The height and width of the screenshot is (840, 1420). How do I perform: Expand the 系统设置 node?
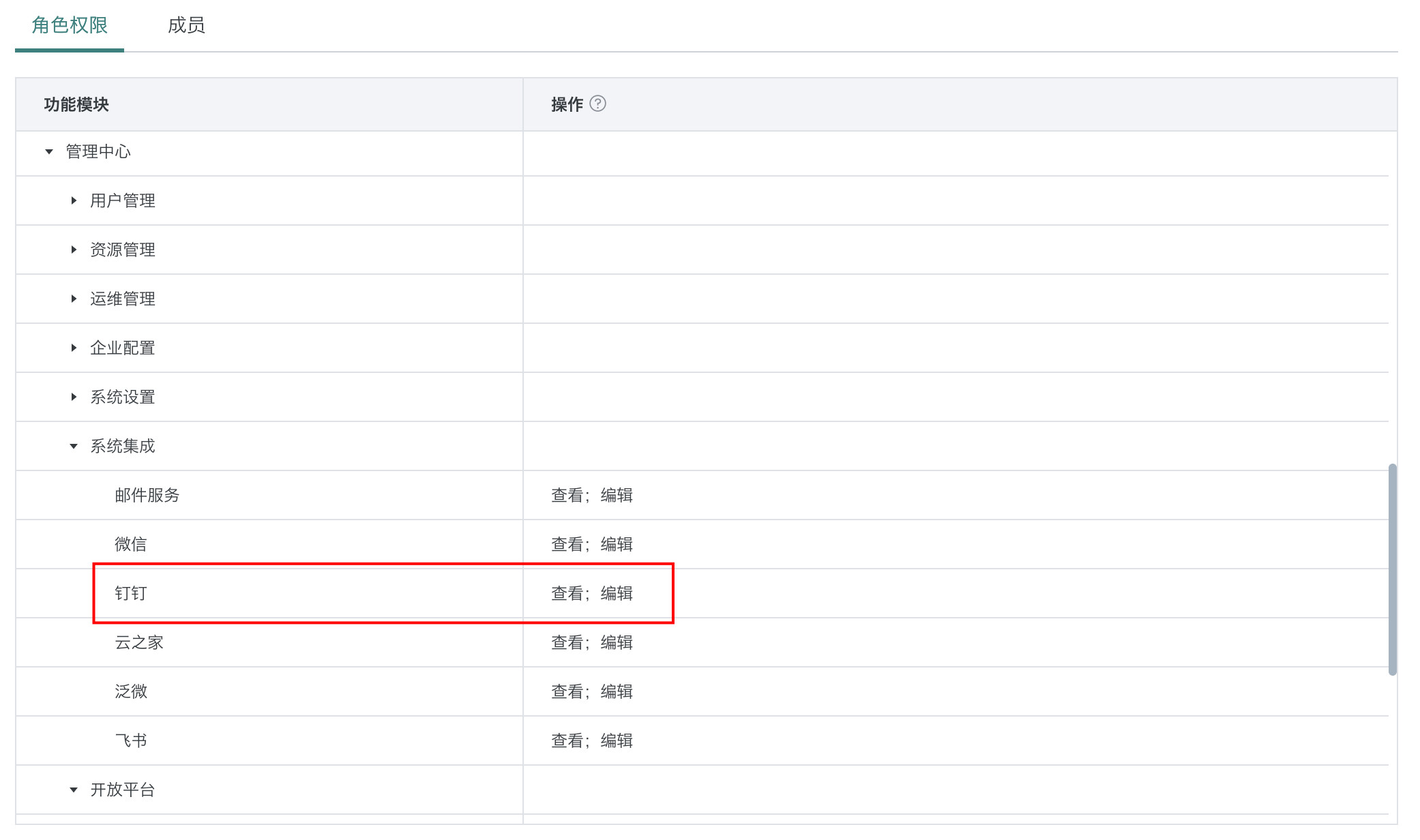tap(74, 397)
